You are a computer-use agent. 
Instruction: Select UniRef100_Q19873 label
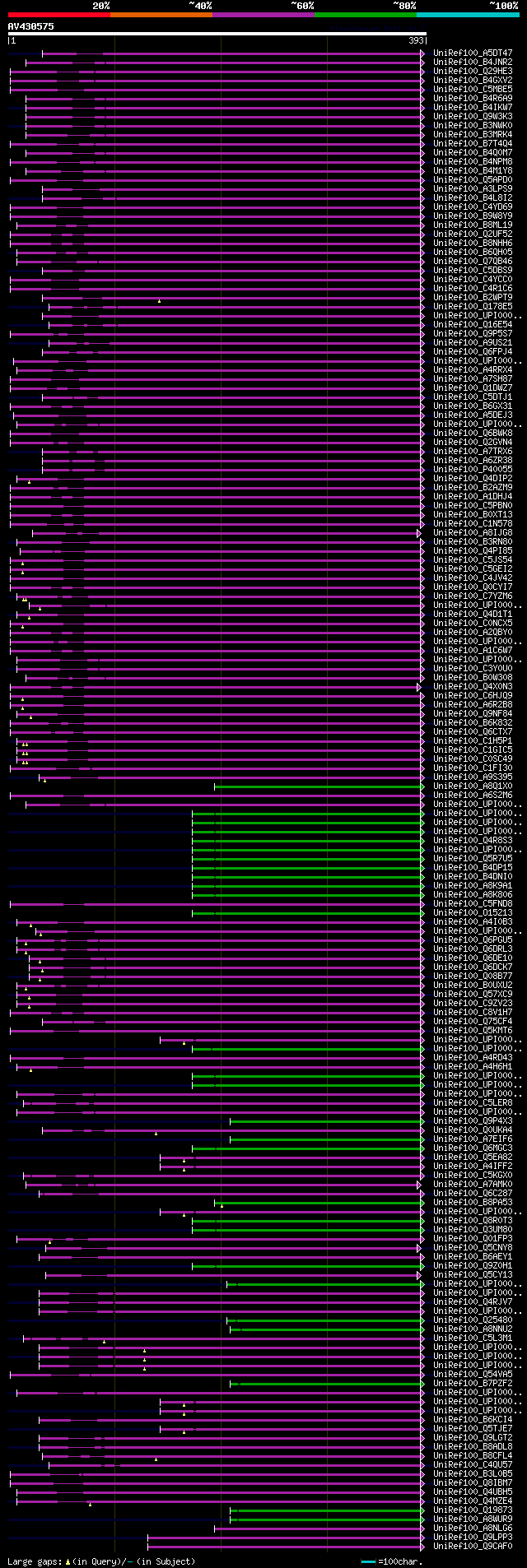click(473, 1510)
